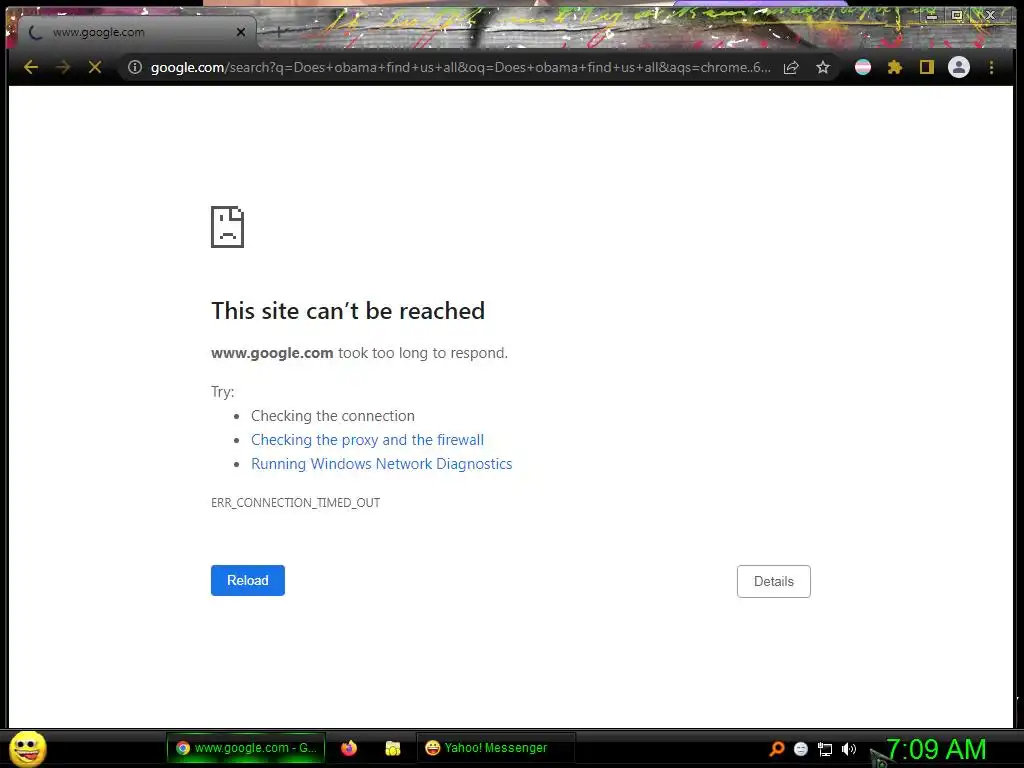Open the striped flag extension icon

pos(863,67)
